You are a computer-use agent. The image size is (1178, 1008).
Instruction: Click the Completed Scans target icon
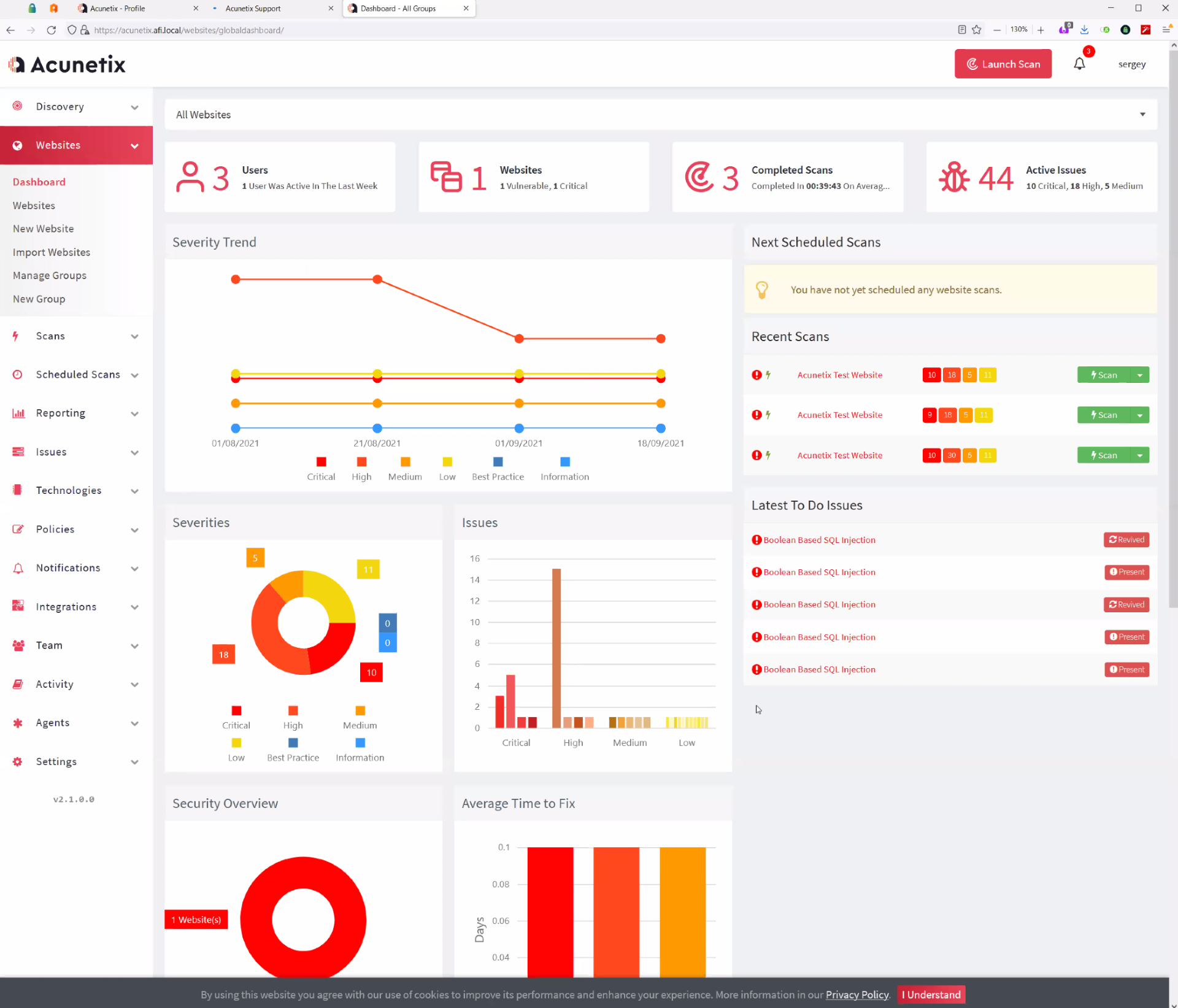pyautogui.click(x=699, y=177)
